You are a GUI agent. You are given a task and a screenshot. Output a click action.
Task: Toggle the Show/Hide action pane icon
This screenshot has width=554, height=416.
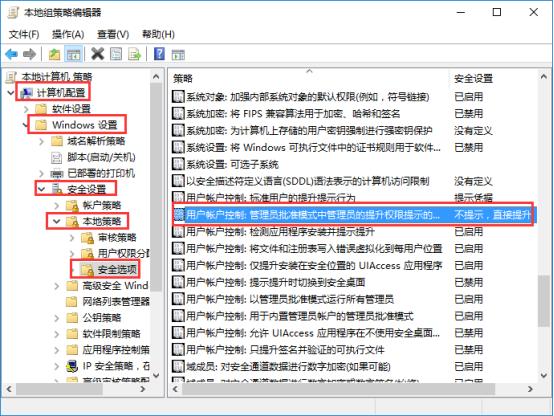click(x=178, y=55)
